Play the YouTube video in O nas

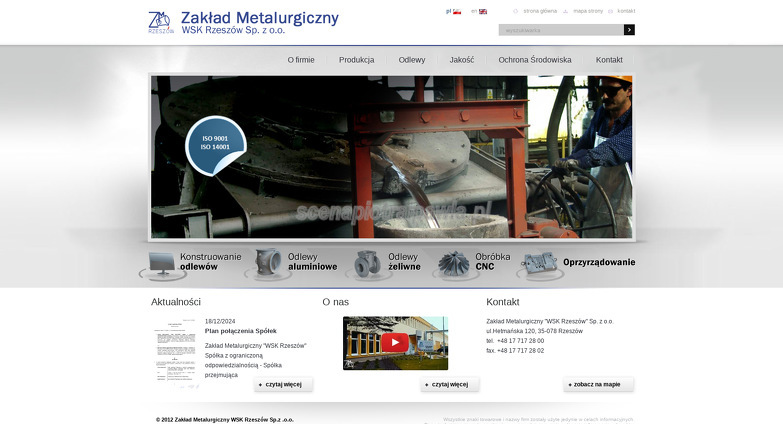click(395, 343)
